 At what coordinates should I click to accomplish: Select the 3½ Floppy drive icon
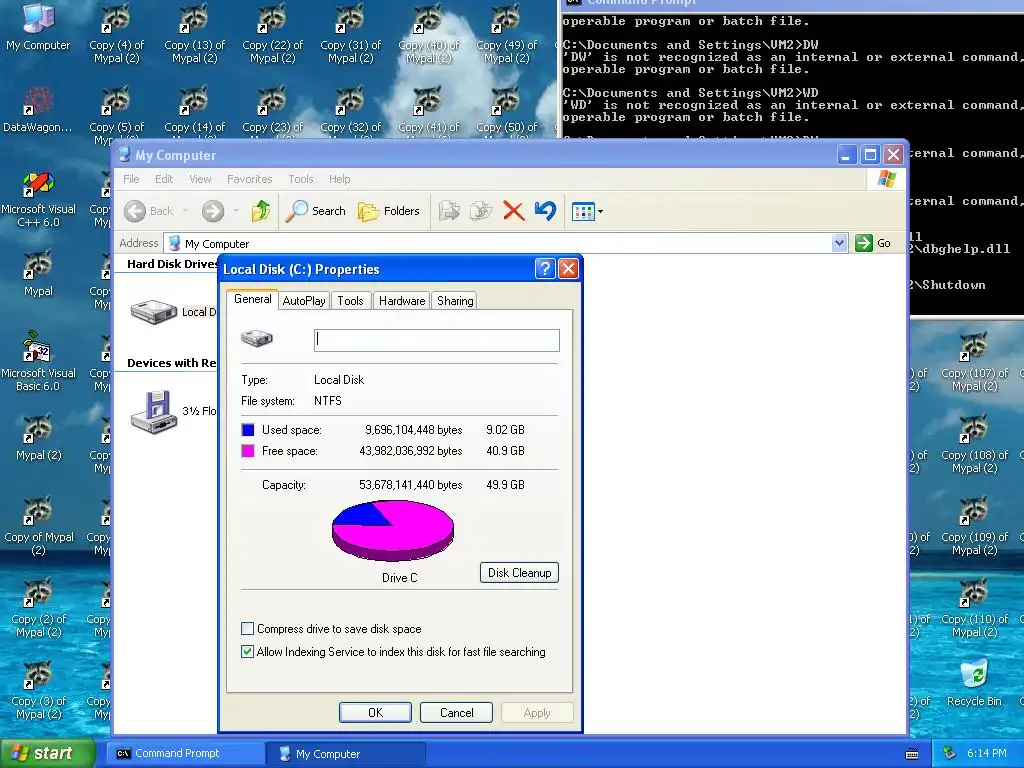click(154, 411)
